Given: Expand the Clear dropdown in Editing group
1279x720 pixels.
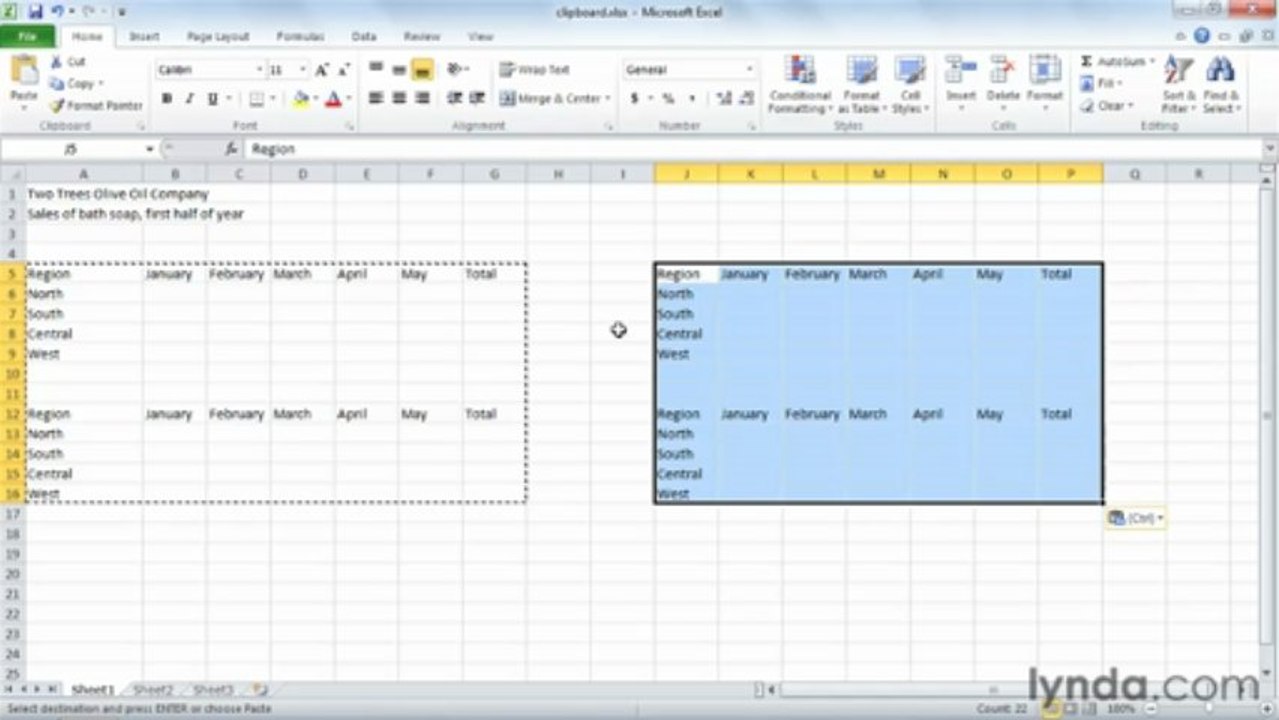Looking at the screenshot, I should [1131, 106].
